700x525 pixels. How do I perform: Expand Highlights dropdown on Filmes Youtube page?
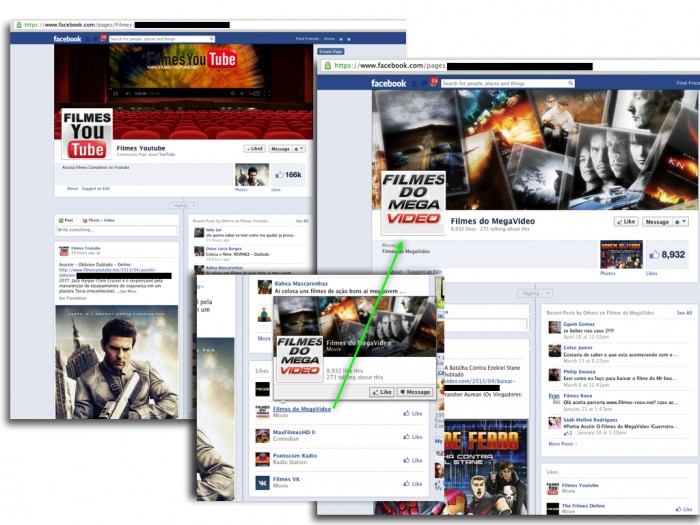coord(183,205)
